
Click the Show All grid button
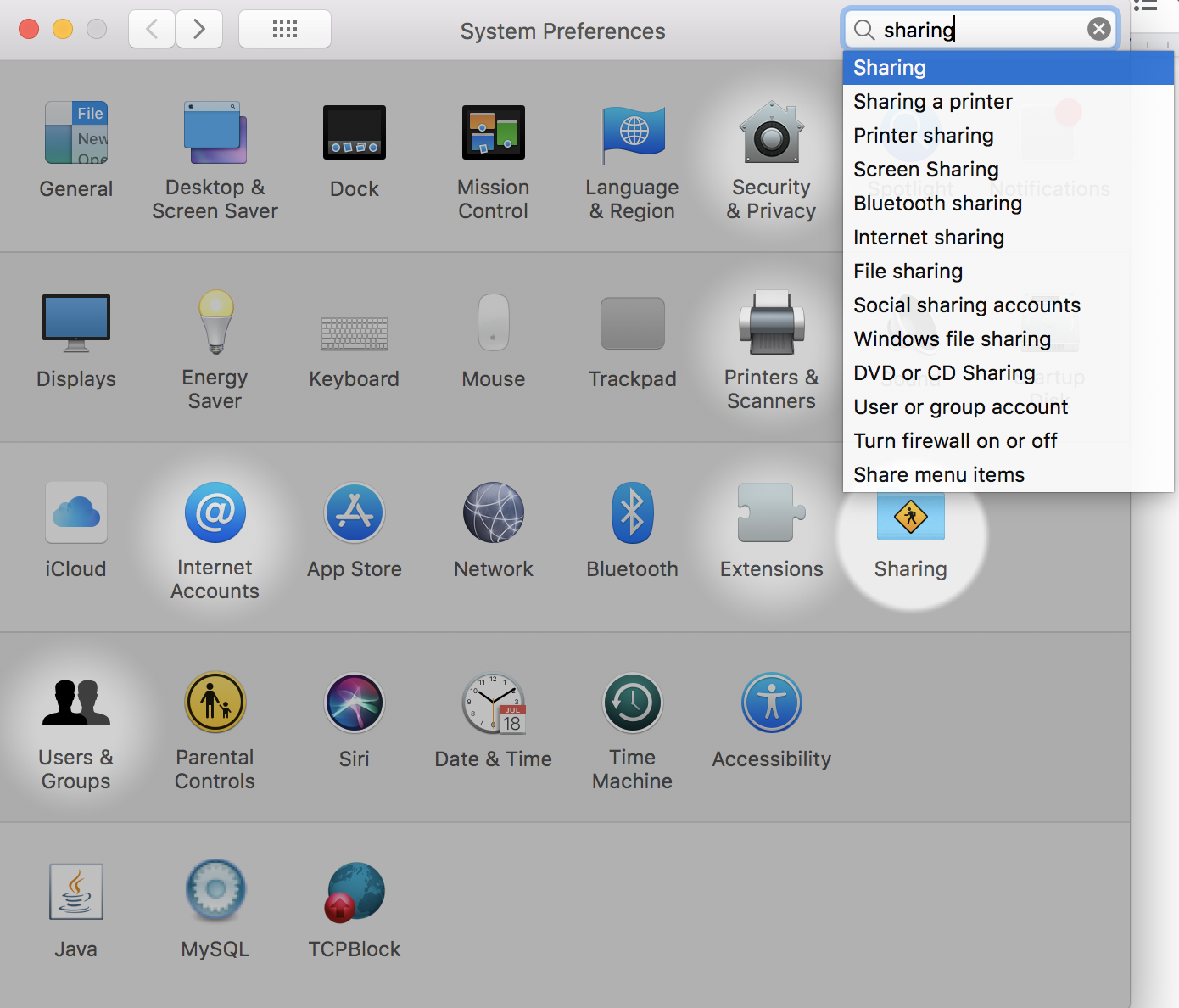[285, 29]
